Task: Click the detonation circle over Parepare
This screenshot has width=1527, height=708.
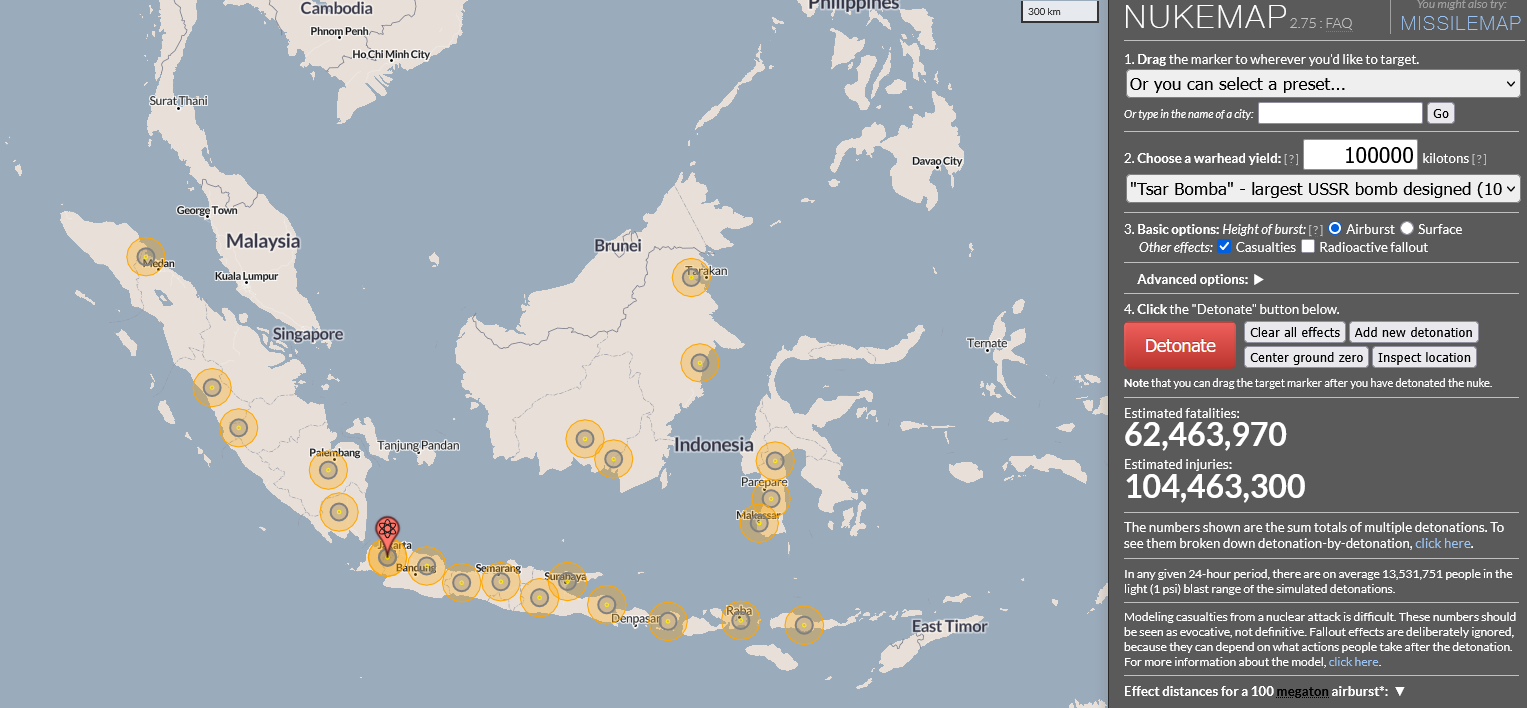Action: [x=771, y=497]
